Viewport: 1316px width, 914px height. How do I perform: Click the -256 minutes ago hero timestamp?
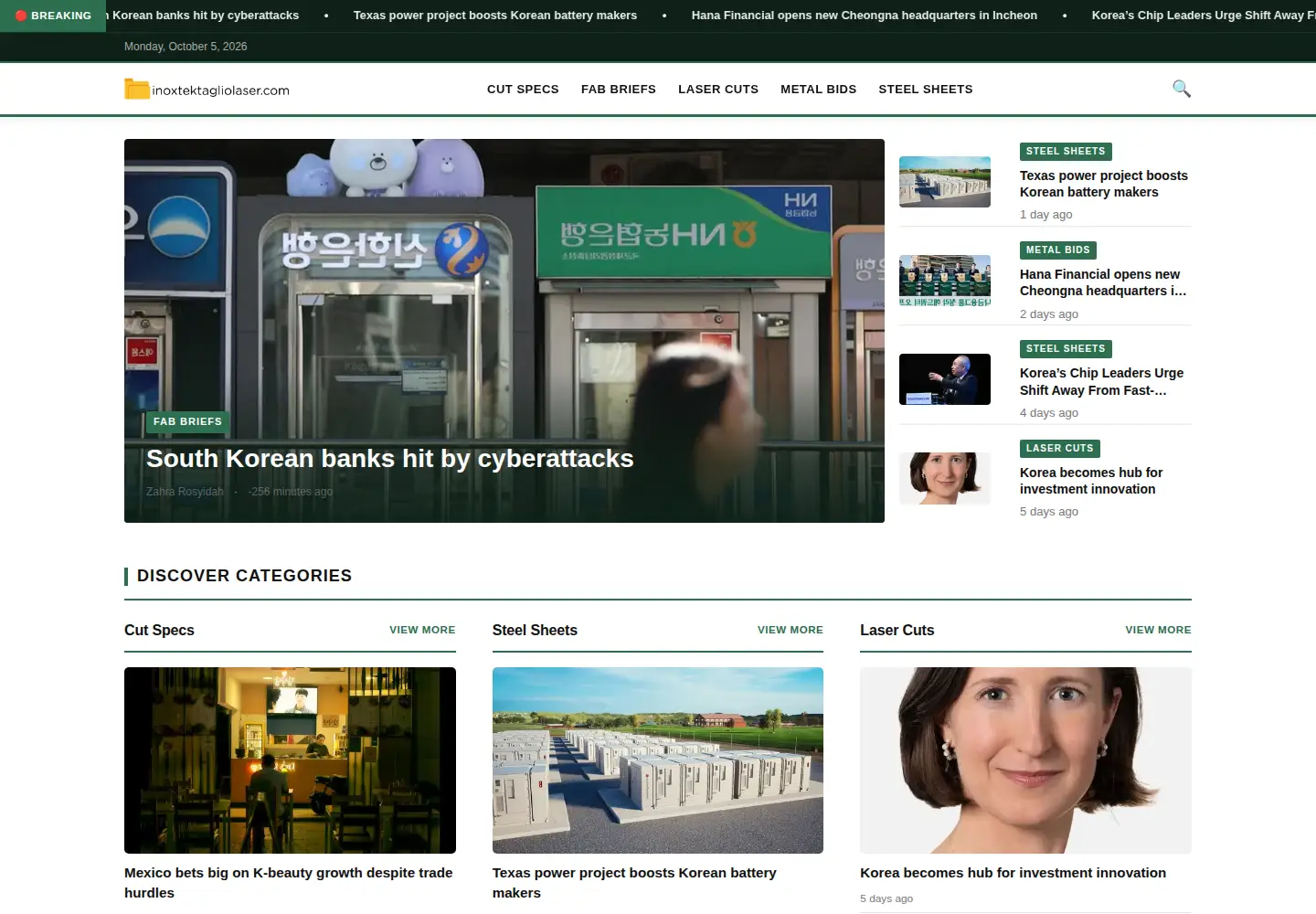[291, 492]
